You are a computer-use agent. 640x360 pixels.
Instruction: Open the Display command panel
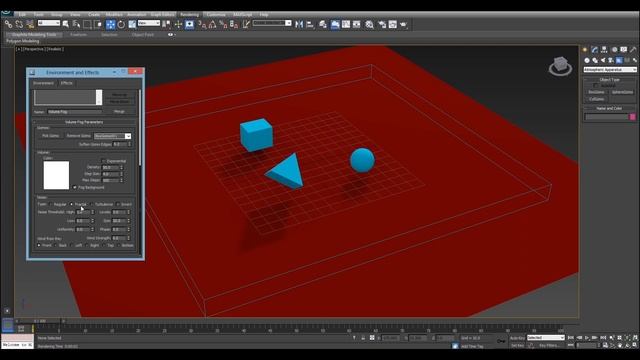(x=624, y=49)
